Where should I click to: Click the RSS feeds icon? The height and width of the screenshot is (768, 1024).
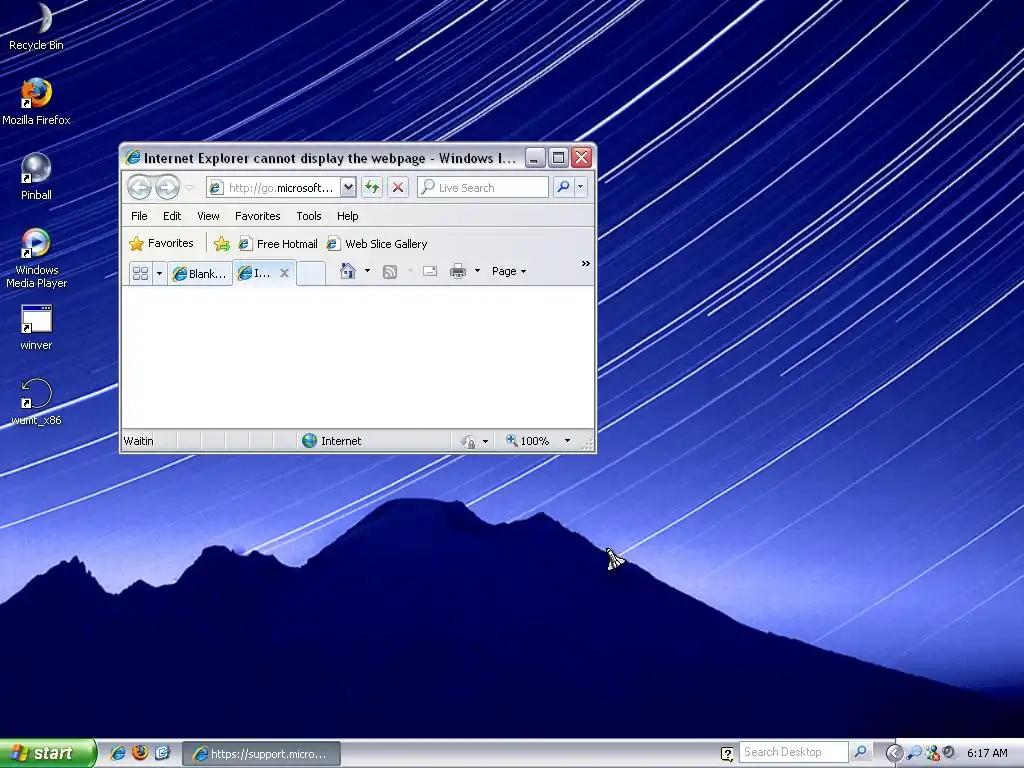click(x=390, y=272)
